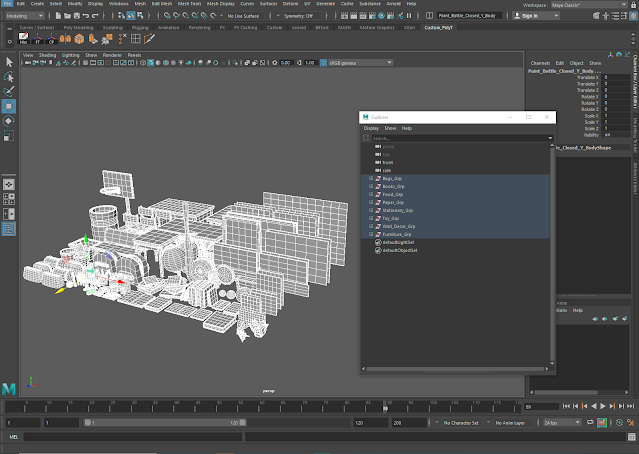
Task: Open the Mesh Tools menu
Action: pos(189,5)
